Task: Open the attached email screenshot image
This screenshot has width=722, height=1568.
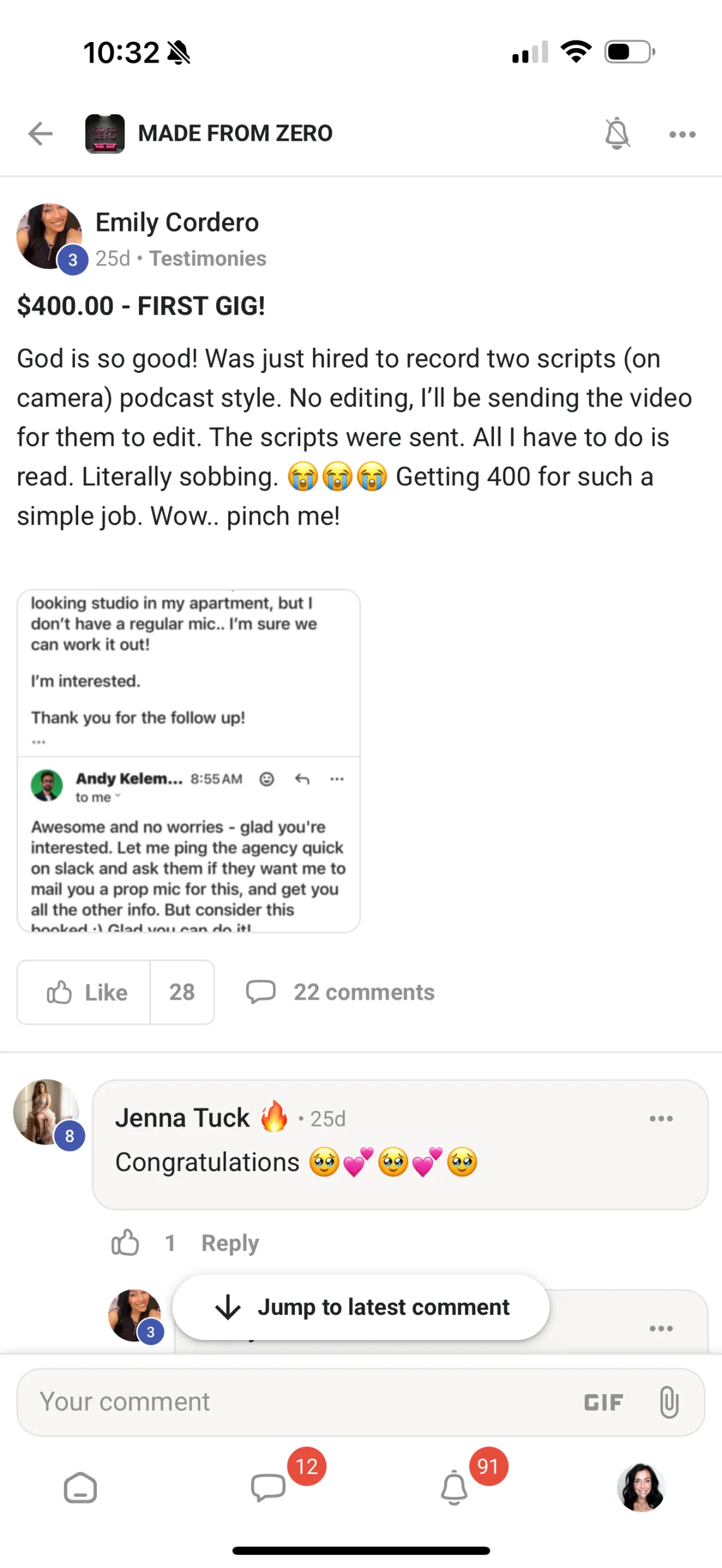Action: (189, 760)
